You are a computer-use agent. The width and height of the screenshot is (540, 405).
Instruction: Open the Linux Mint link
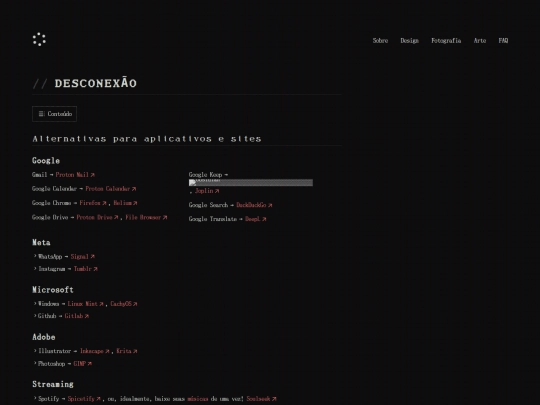point(85,304)
